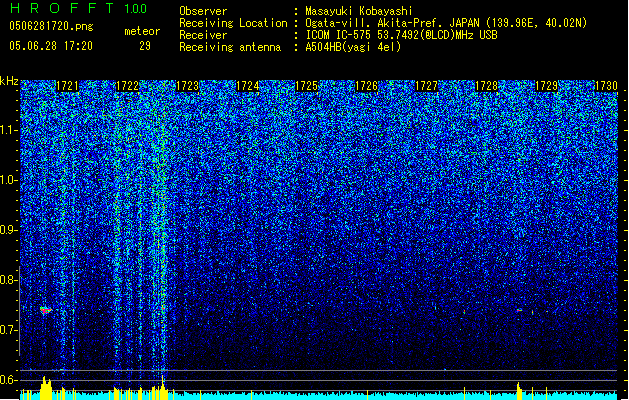
Task: Click the meteor count label
Action: (x=142, y=31)
